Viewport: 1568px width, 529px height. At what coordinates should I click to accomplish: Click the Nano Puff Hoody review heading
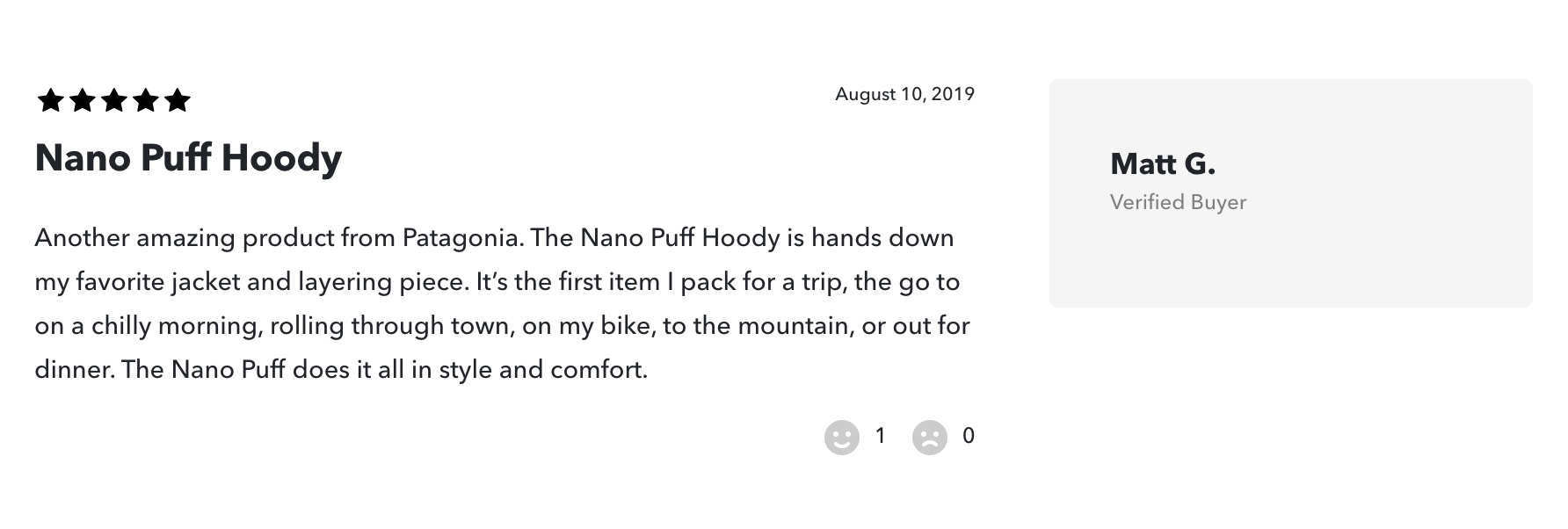coord(188,158)
